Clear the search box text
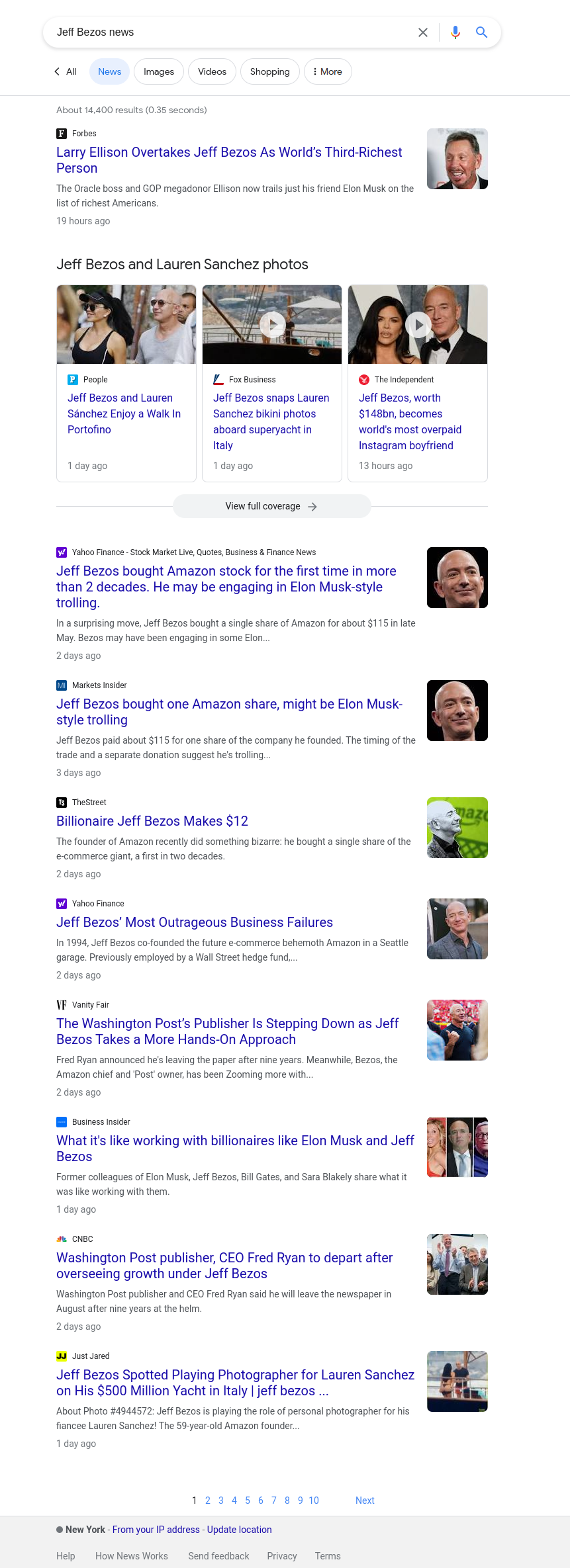 (423, 32)
